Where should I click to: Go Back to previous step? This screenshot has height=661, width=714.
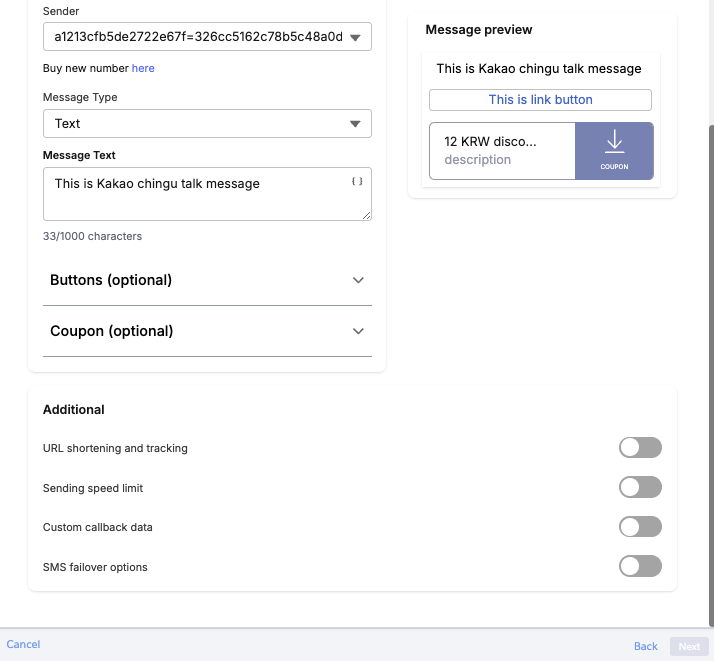[646, 647]
